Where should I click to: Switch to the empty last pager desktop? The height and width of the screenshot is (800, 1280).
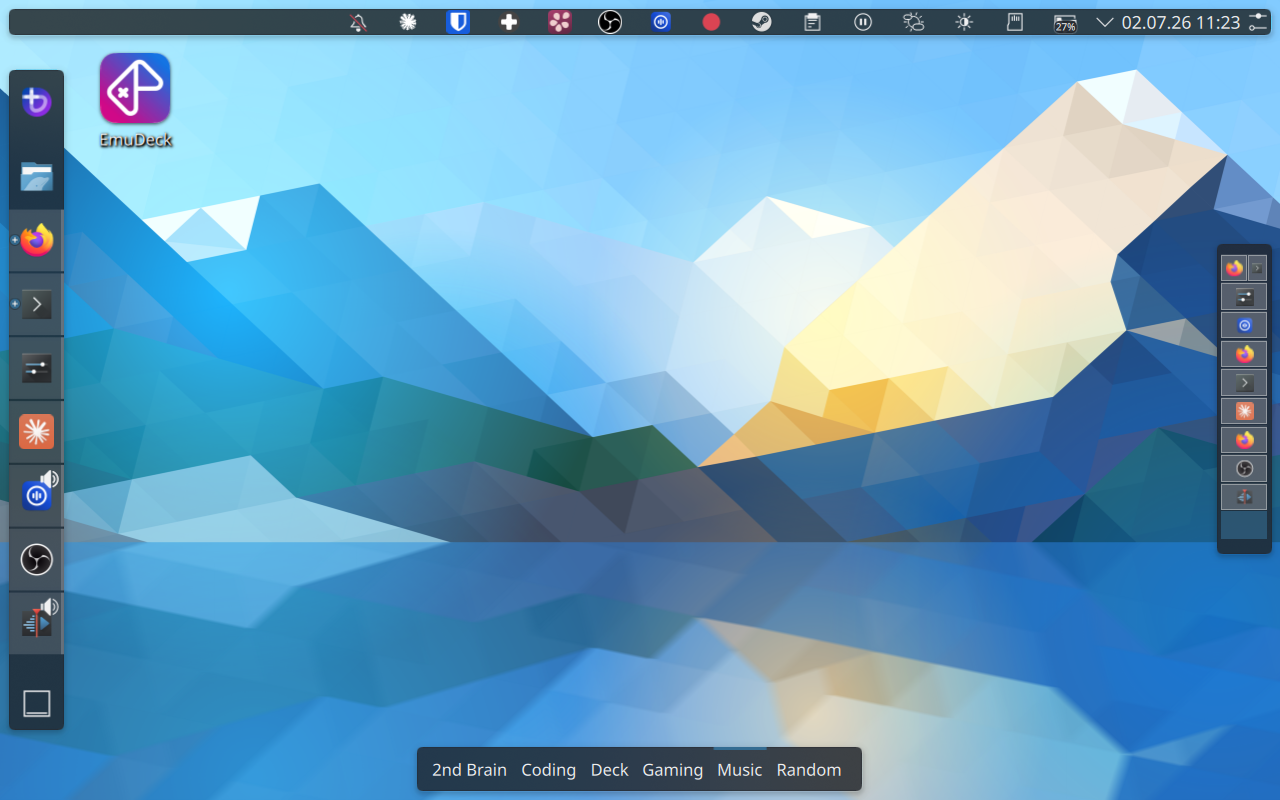click(x=1244, y=526)
